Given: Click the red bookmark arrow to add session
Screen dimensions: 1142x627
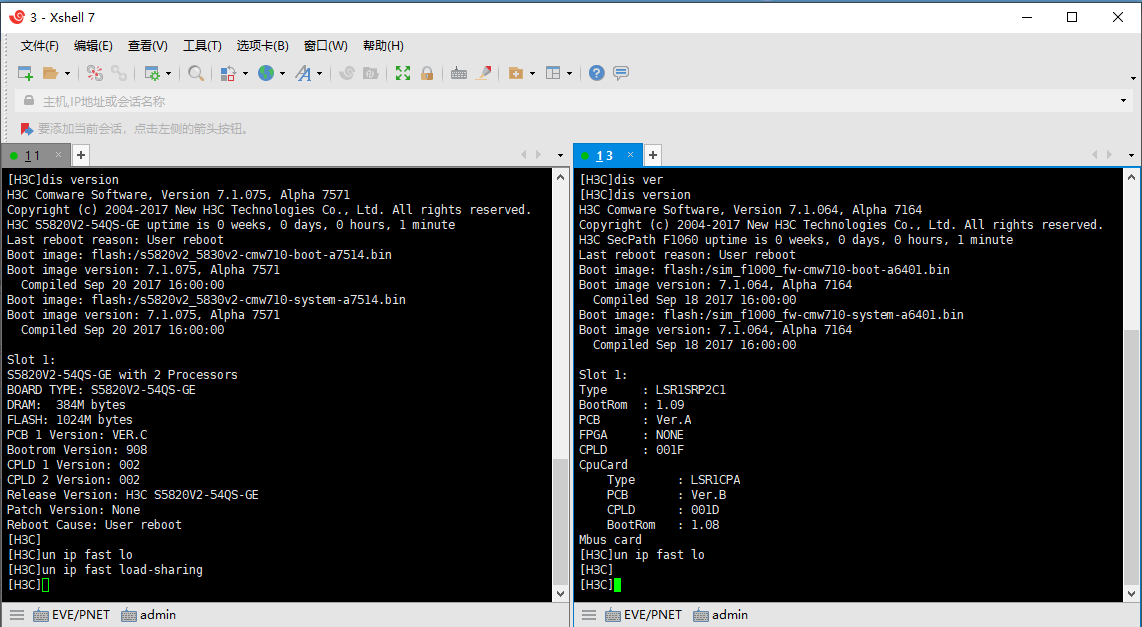Looking at the screenshot, I should [27, 129].
